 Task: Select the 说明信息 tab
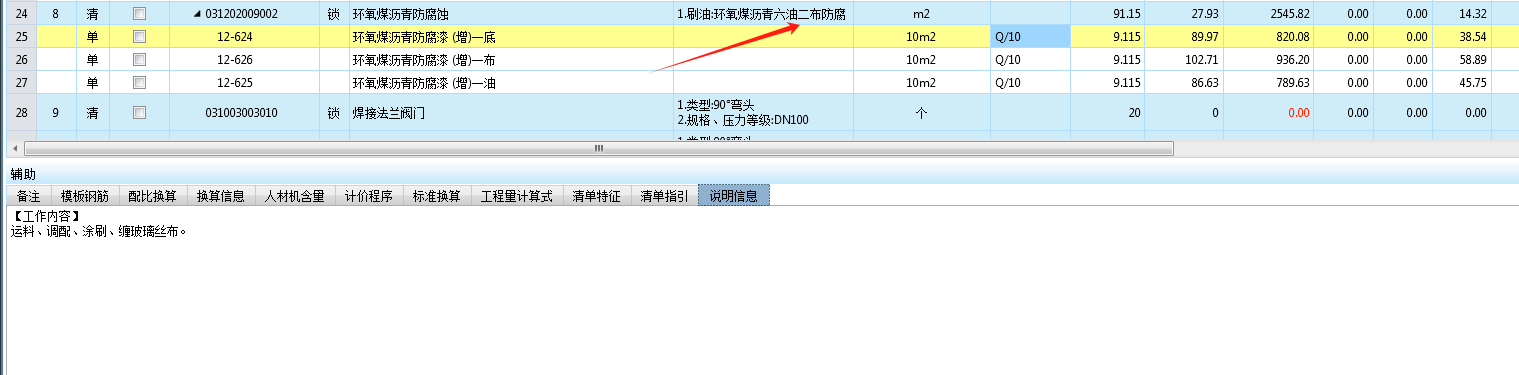pyautogui.click(x=734, y=196)
